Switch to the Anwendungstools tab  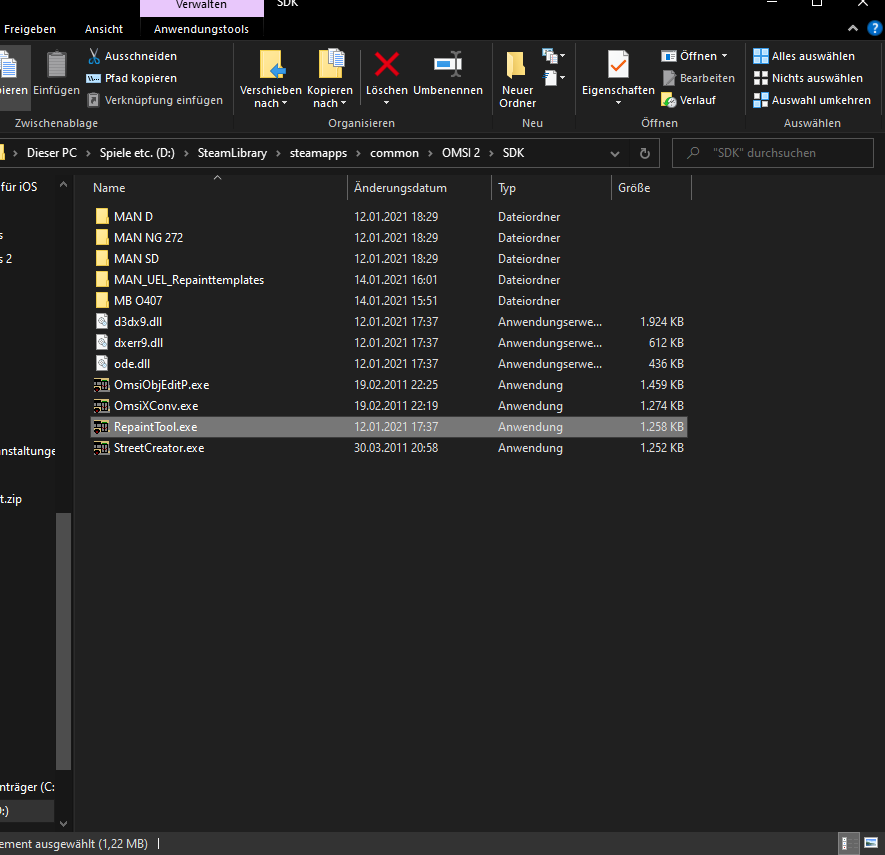tap(201, 30)
